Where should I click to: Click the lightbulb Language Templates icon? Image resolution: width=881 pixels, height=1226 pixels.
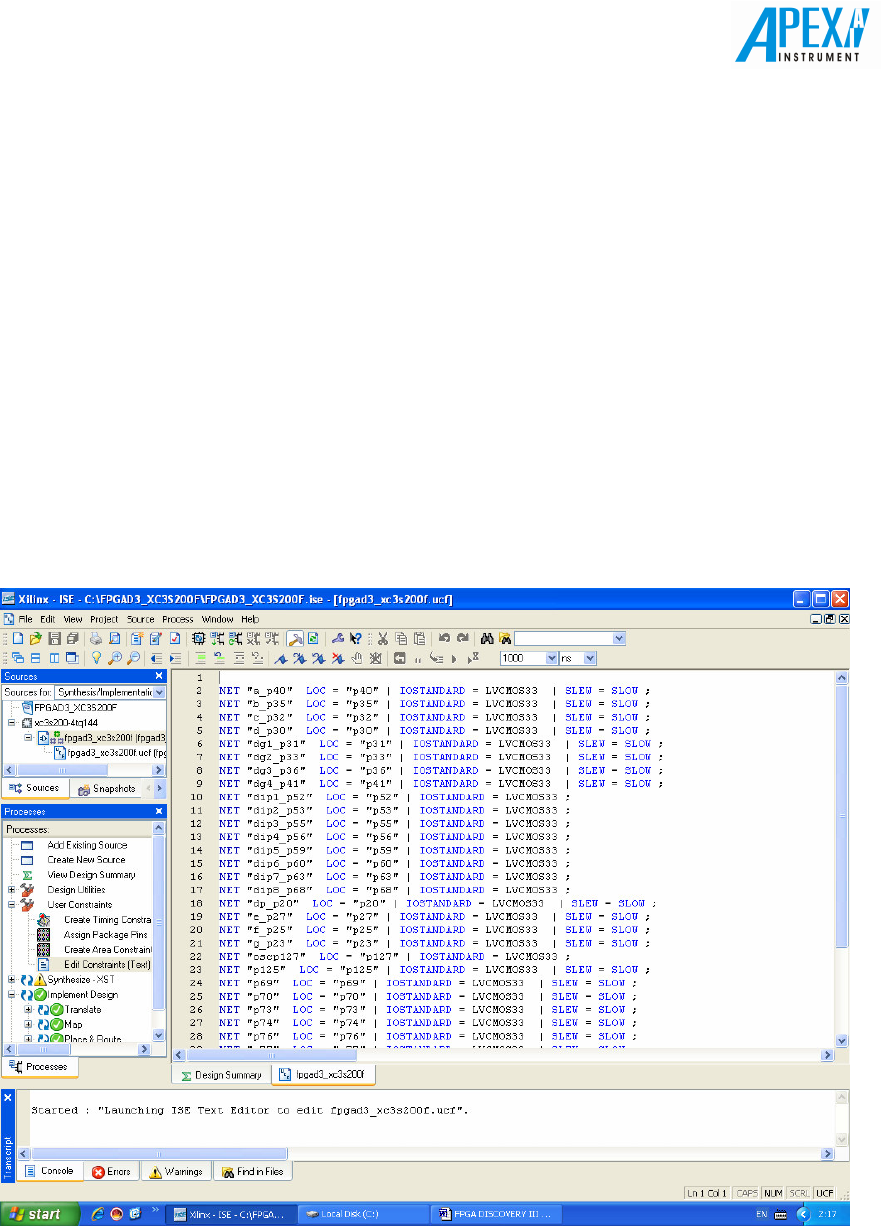[x=97, y=658]
